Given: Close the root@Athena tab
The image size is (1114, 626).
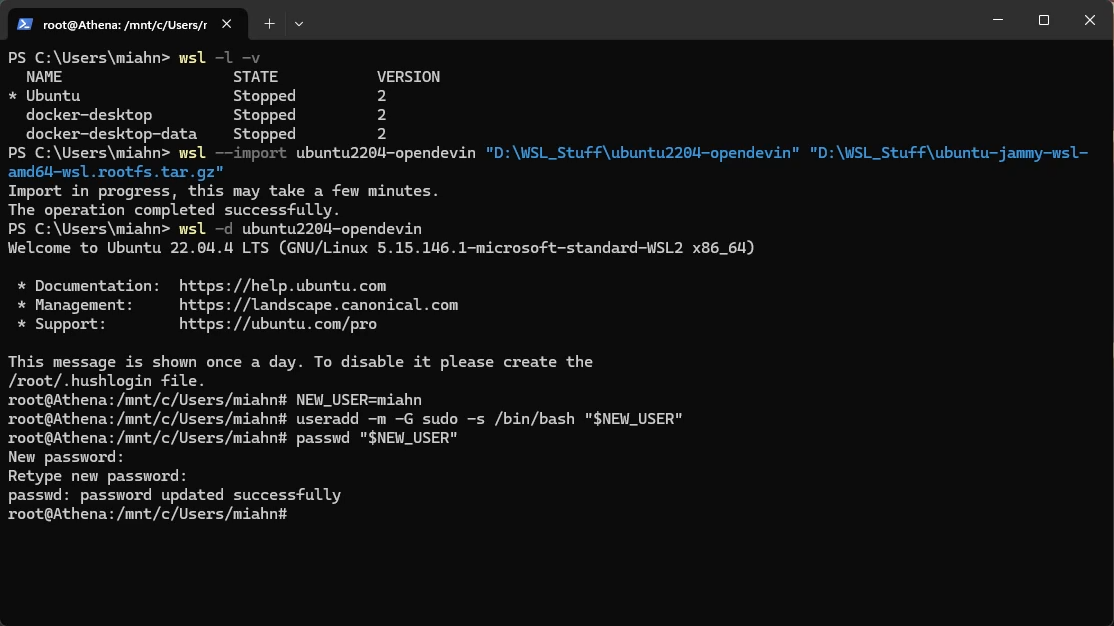Looking at the screenshot, I should click(x=227, y=24).
